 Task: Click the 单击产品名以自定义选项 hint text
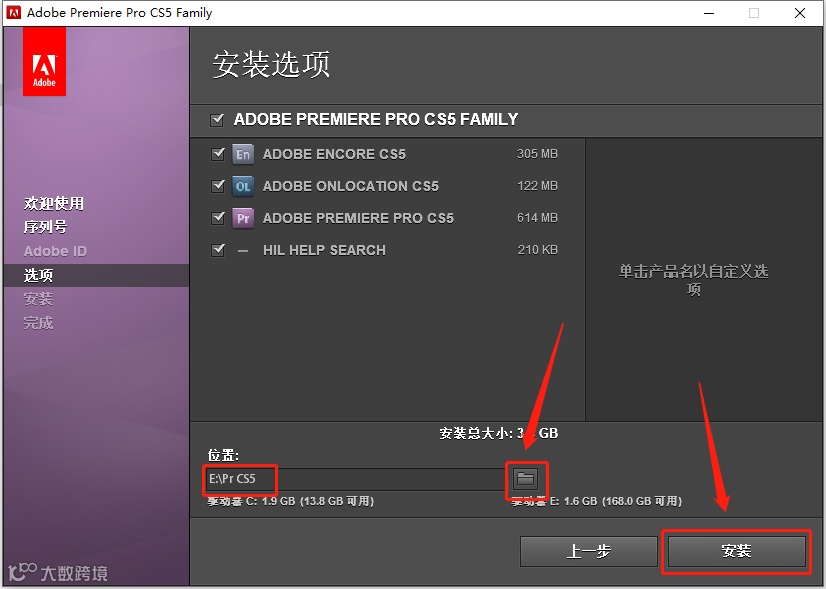tap(693, 280)
